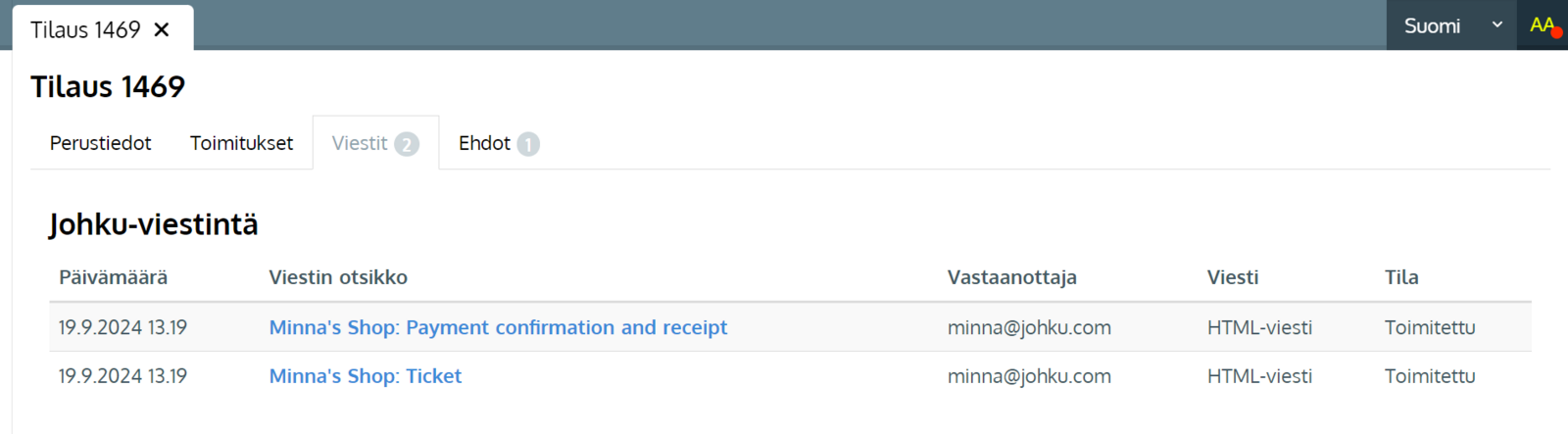Click the Viestin otsikko column header
This screenshot has height=434, width=1568.
(338, 277)
